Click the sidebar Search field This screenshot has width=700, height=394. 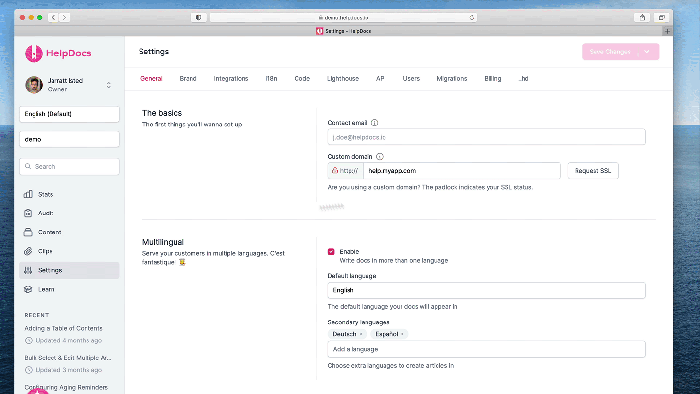click(69, 166)
